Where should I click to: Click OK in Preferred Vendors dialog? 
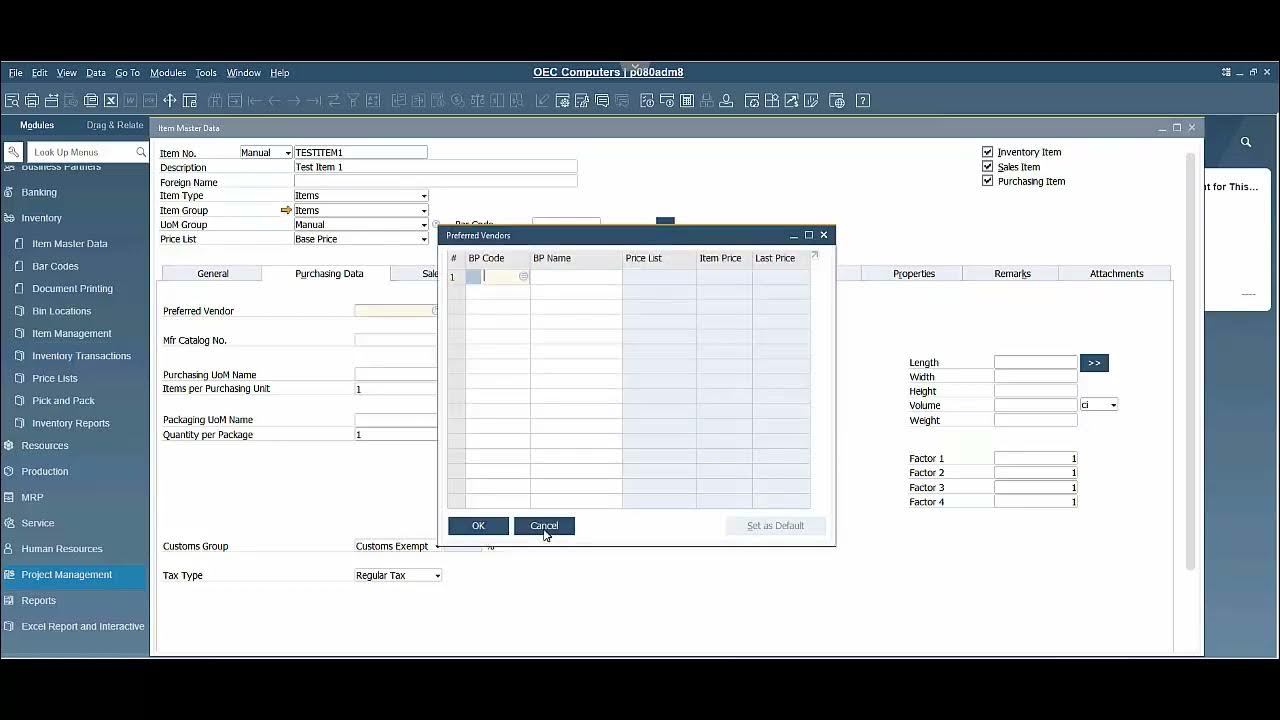(x=478, y=526)
